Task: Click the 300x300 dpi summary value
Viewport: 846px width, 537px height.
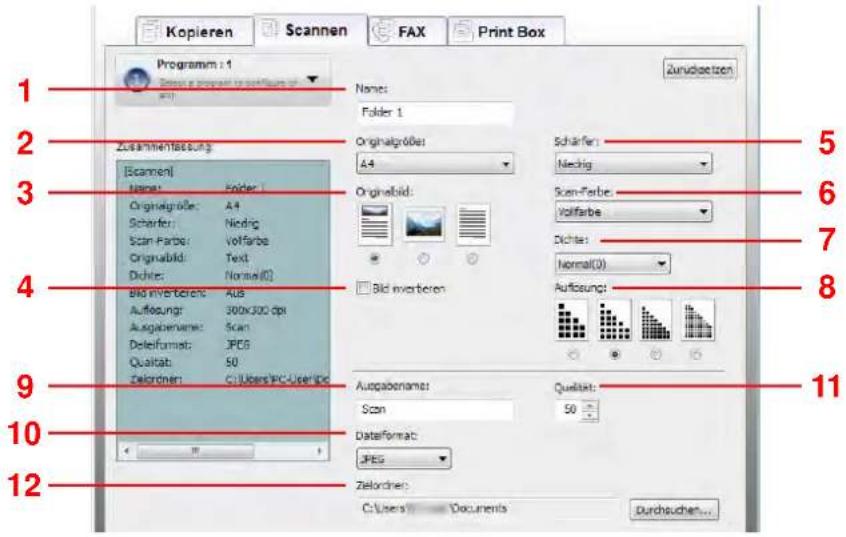Action: 256,310
